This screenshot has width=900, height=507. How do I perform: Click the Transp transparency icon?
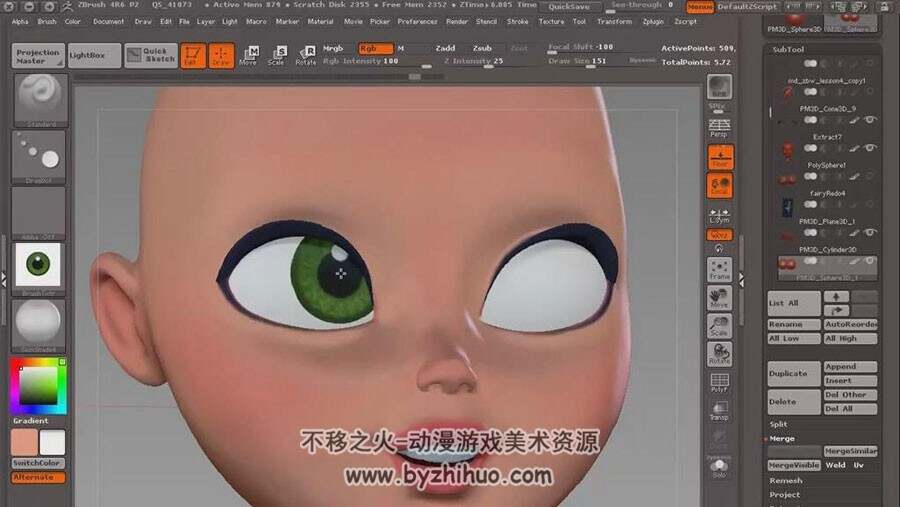coord(719,411)
